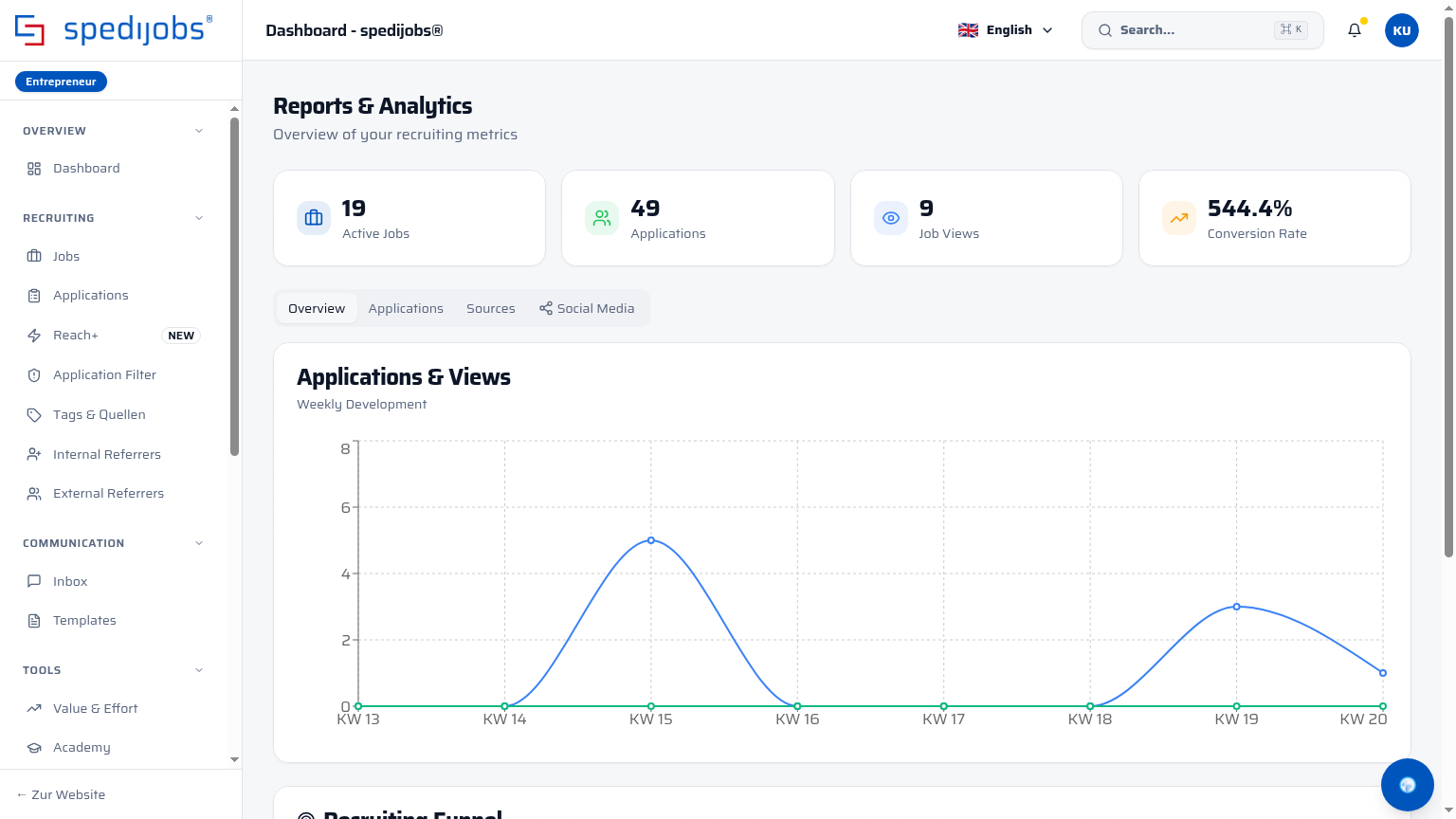Click the search magnifier icon
1456x819 pixels.
pos(1105,30)
